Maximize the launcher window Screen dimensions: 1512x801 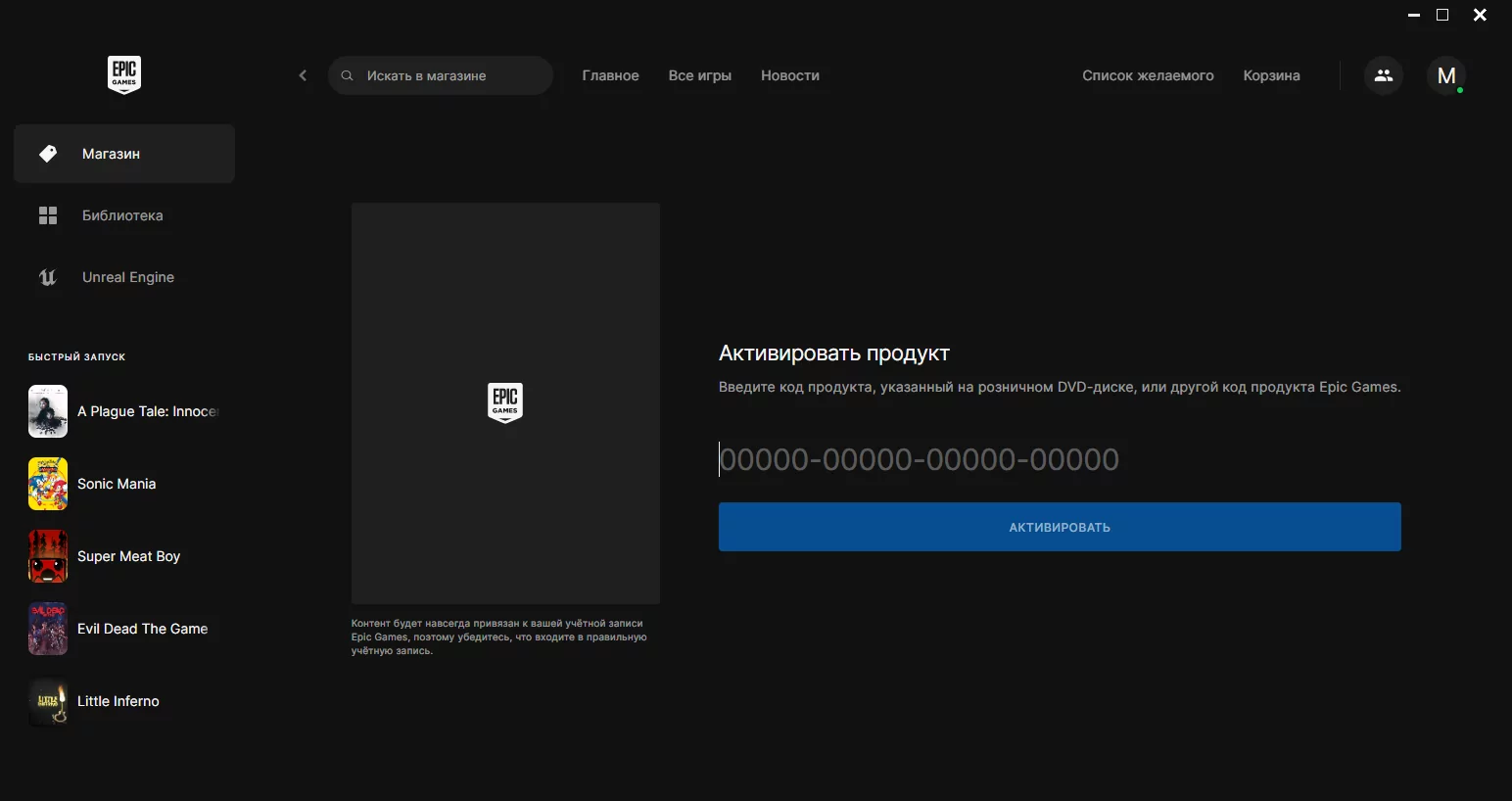(1442, 15)
